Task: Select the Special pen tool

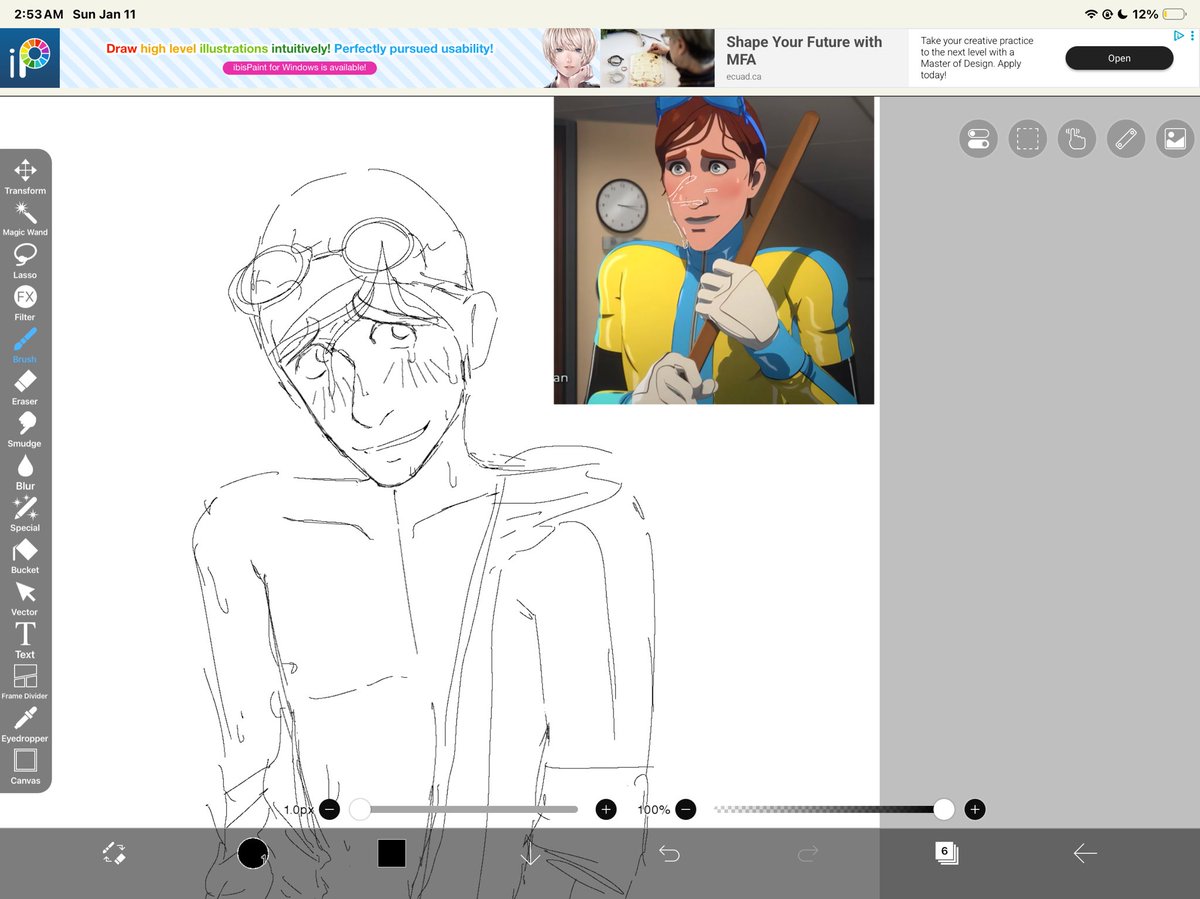Action: pos(25,513)
